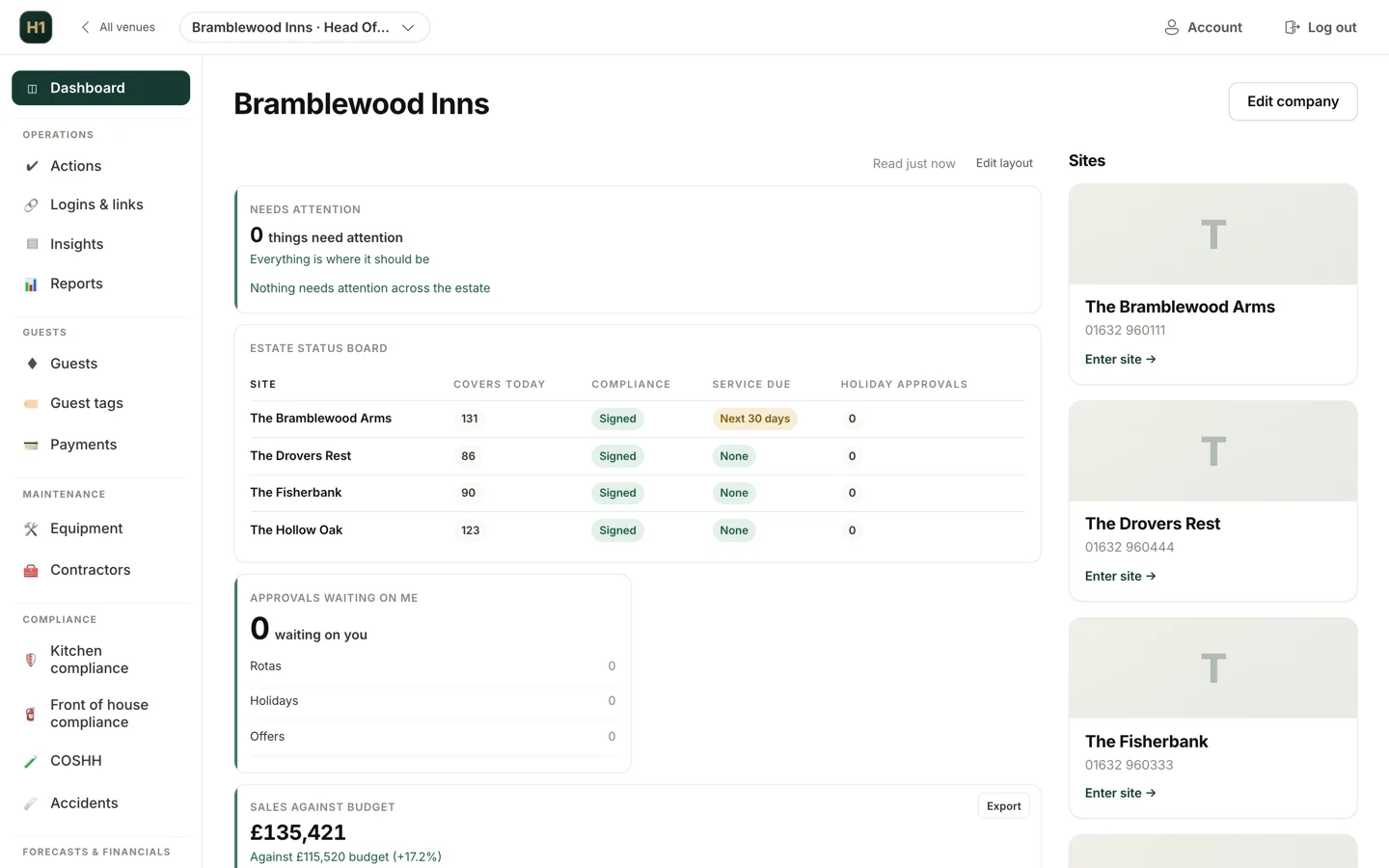Click the Rotas approvals row
This screenshot has width=1389, height=868.
pyautogui.click(x=432, y=666)
